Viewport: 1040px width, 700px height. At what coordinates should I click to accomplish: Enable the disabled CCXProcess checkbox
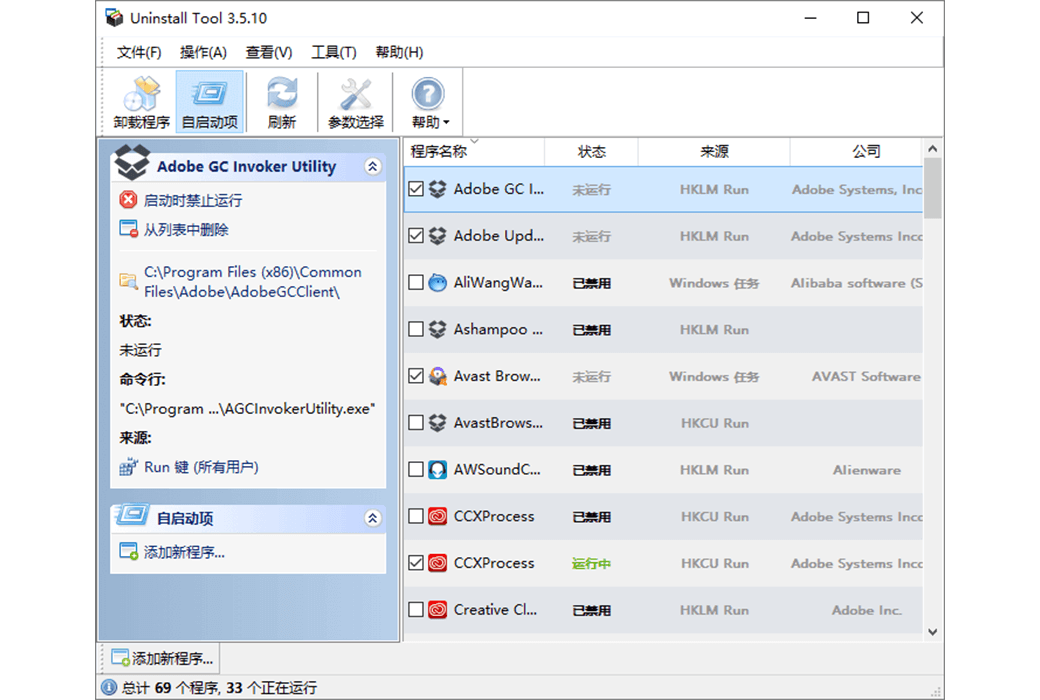coord(416,516)
